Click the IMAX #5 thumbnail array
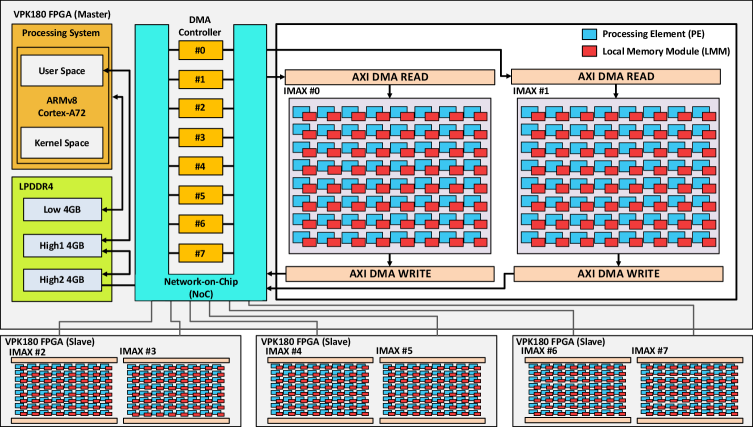The height and width of the screenshot is (427, 753). pos(432,390)
